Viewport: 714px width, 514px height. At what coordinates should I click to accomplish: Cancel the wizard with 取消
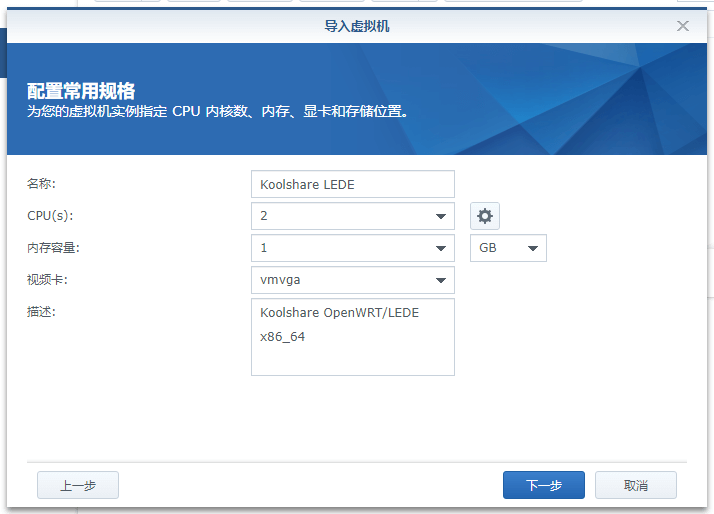pos(636,485)
